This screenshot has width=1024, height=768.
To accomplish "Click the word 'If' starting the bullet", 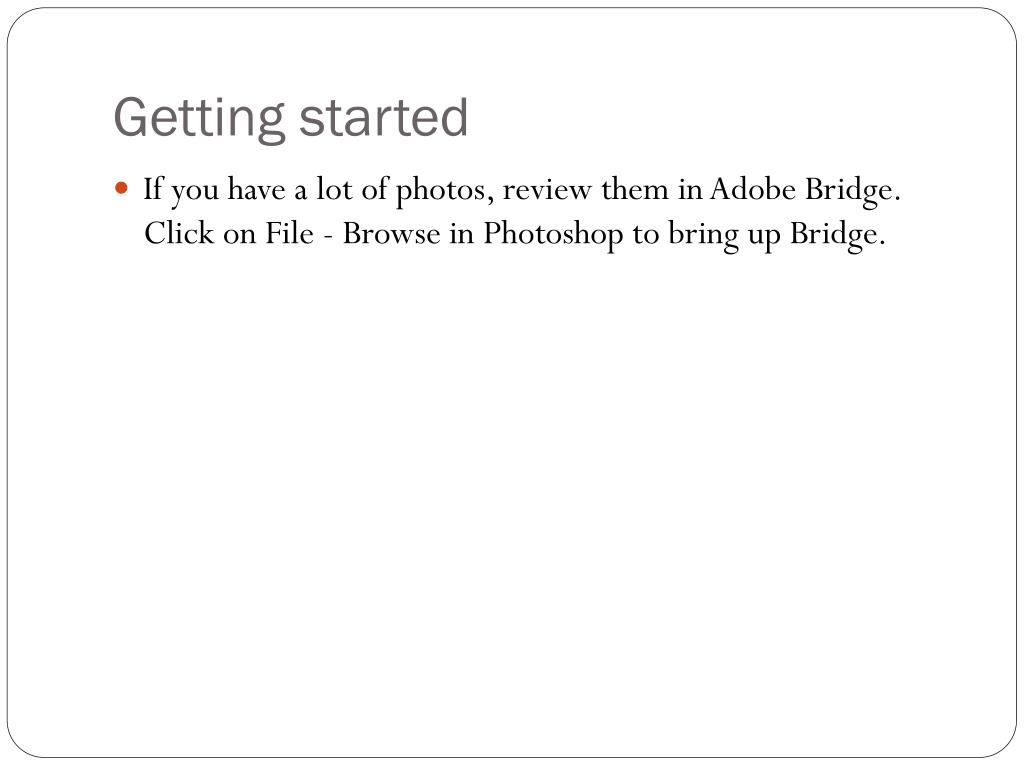I will pos(153,189).
